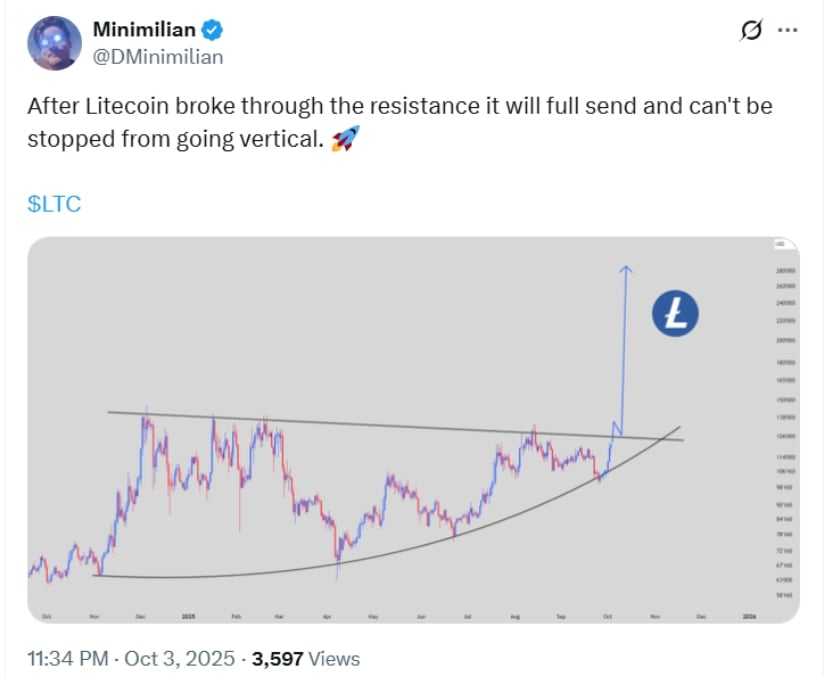
Task: Follow the $LTC cashtag link
Action: (x=54, y=204)
